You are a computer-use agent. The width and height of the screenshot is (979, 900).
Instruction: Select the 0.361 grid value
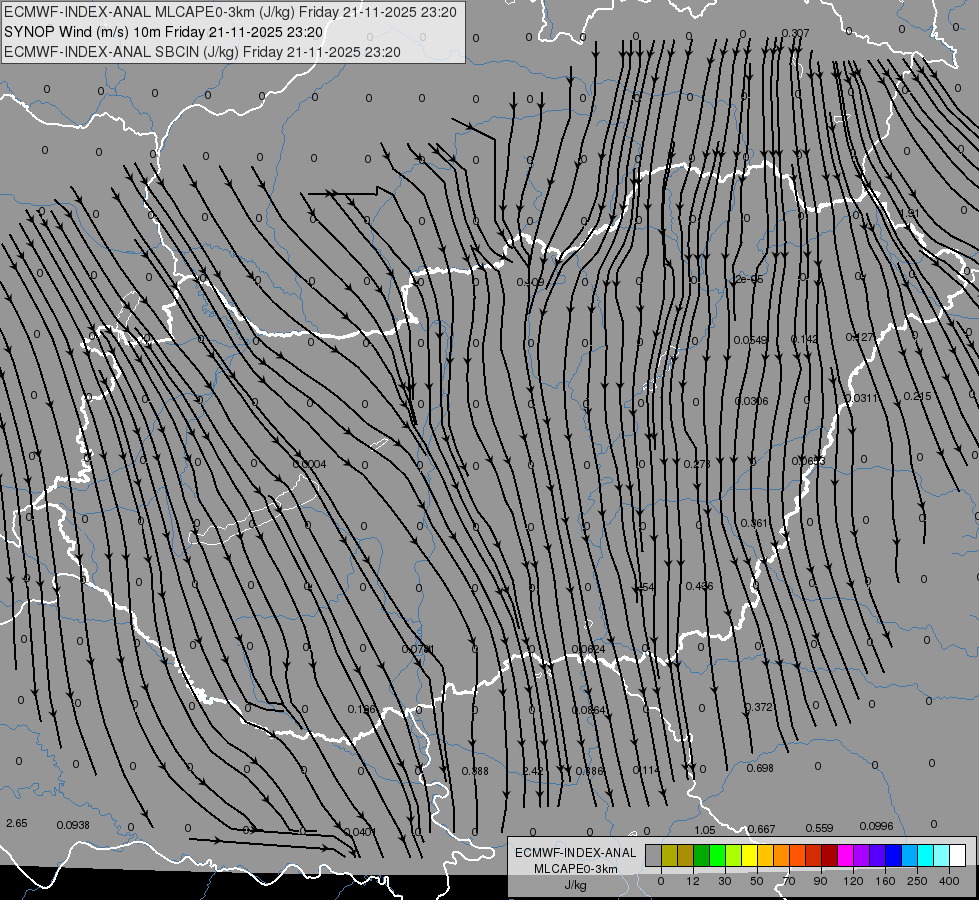pos(754,523)
